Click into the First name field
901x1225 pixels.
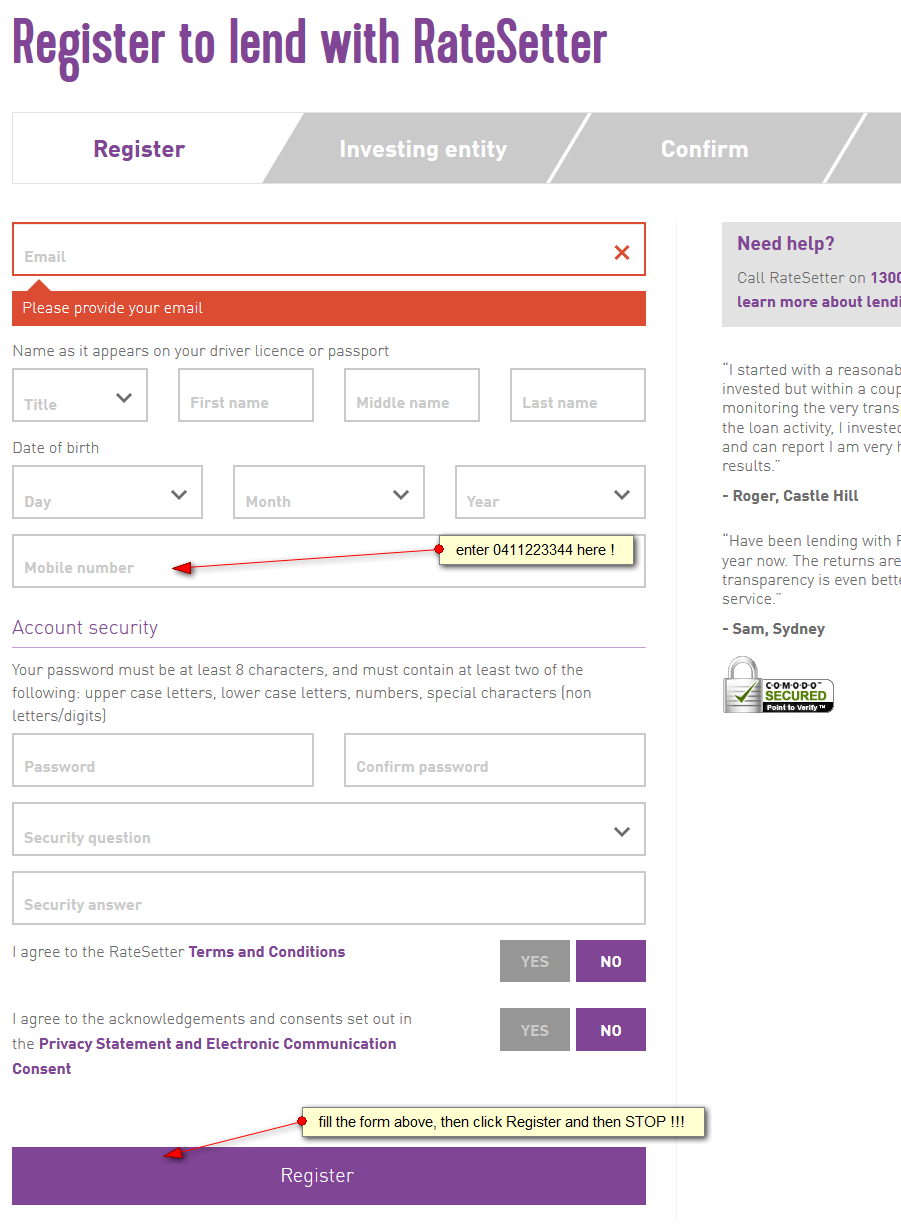pyautogui.click(x=246, y=395)
